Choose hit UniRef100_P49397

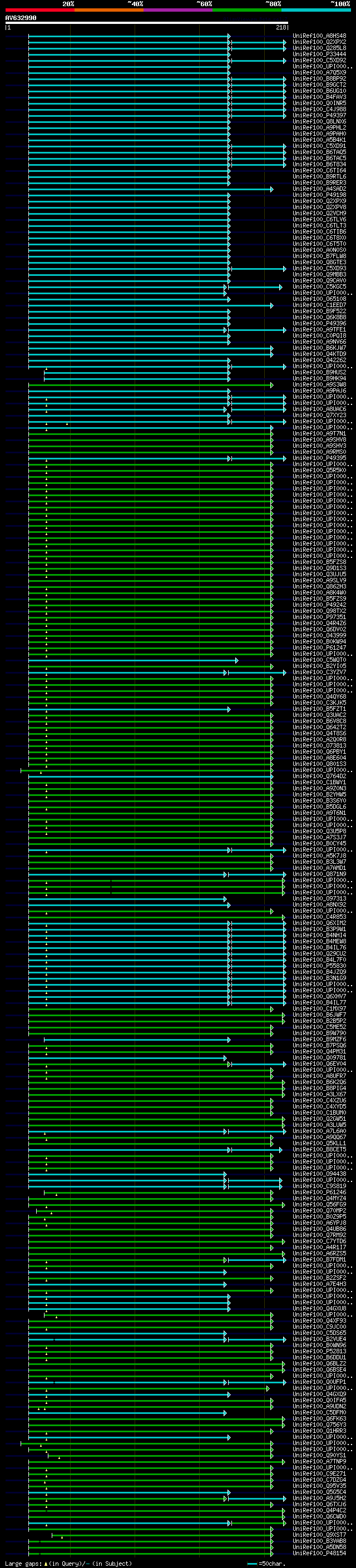(x=319, y=115)
